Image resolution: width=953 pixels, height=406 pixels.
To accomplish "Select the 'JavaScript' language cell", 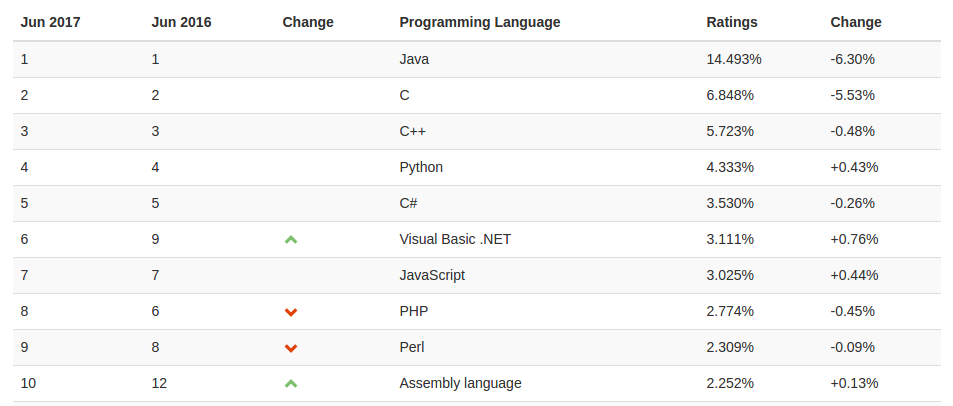I will [432, 275].
